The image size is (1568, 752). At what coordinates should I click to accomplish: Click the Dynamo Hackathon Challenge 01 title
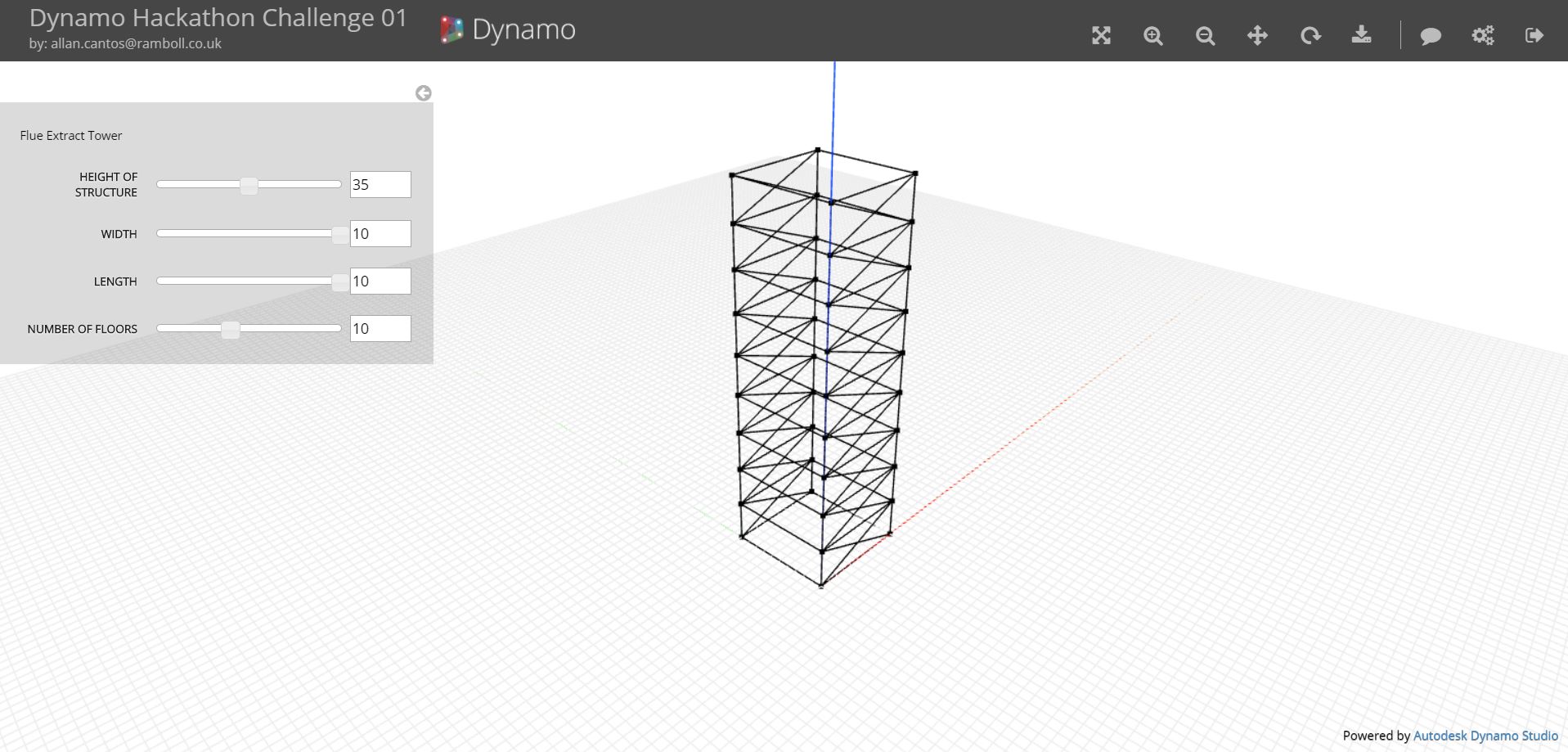(x=218, y=18)
